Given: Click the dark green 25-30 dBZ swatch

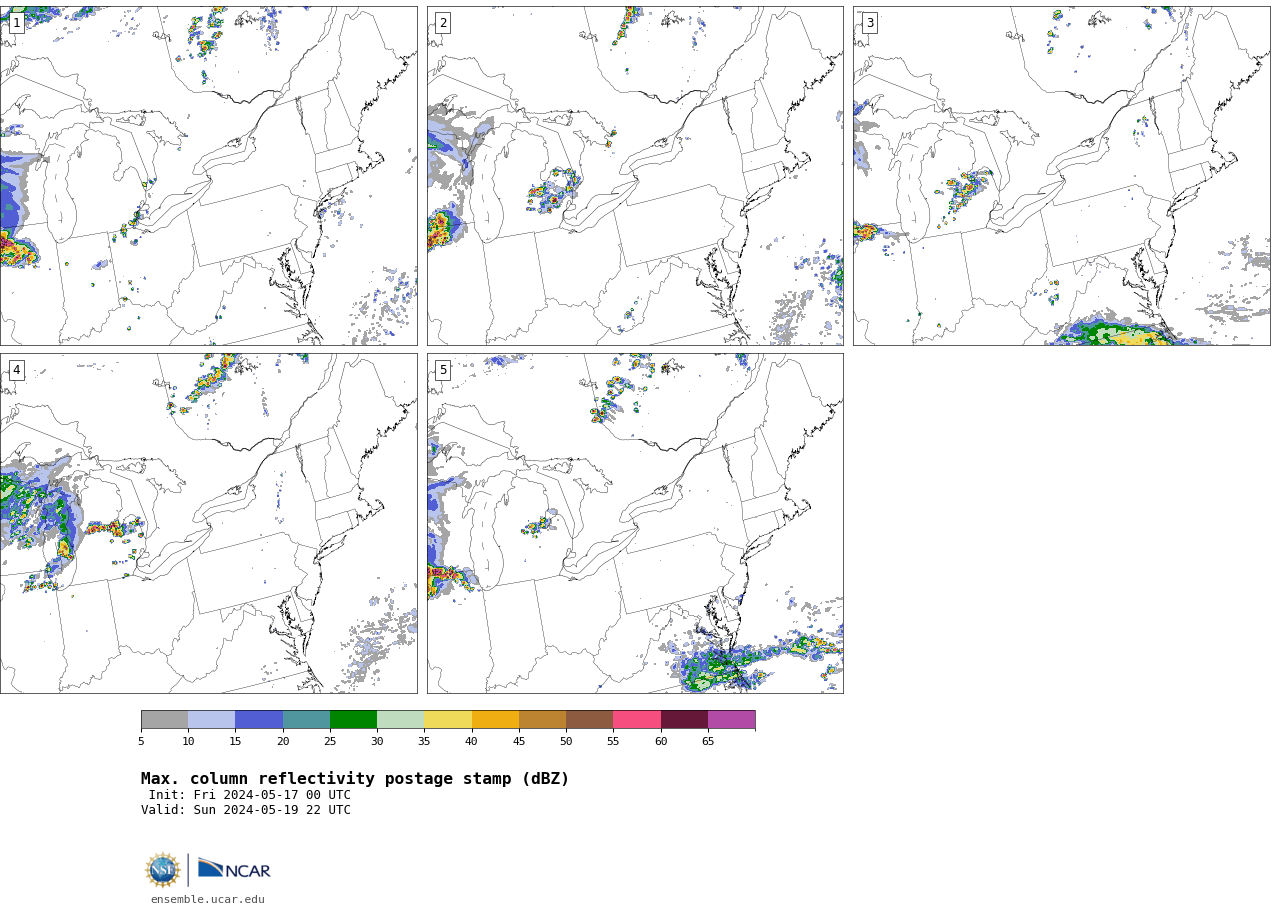Looking at the screenshot, I should pyautogui.click(x=353, y=720).
